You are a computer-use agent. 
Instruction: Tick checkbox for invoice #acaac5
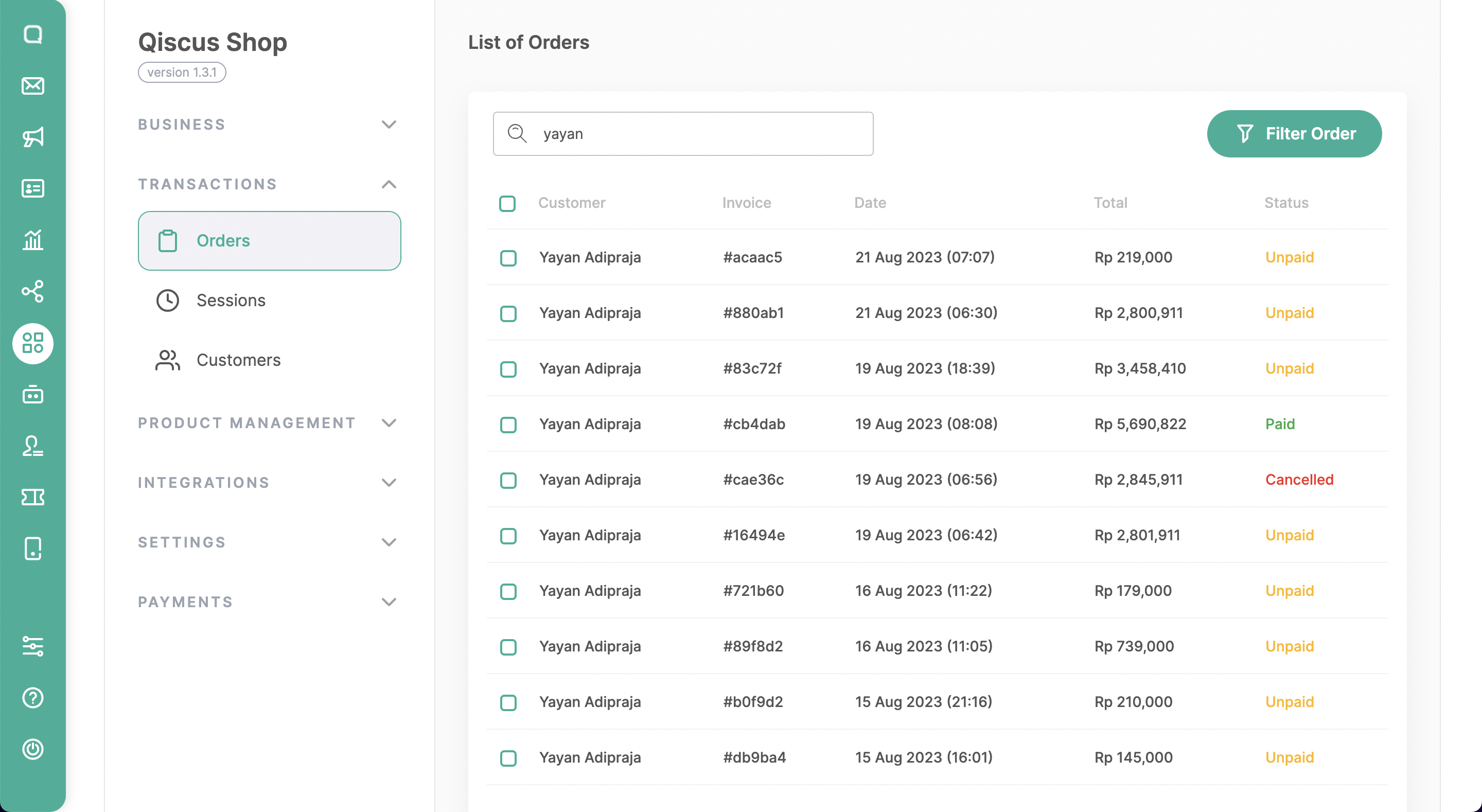[x=508, y=258]
